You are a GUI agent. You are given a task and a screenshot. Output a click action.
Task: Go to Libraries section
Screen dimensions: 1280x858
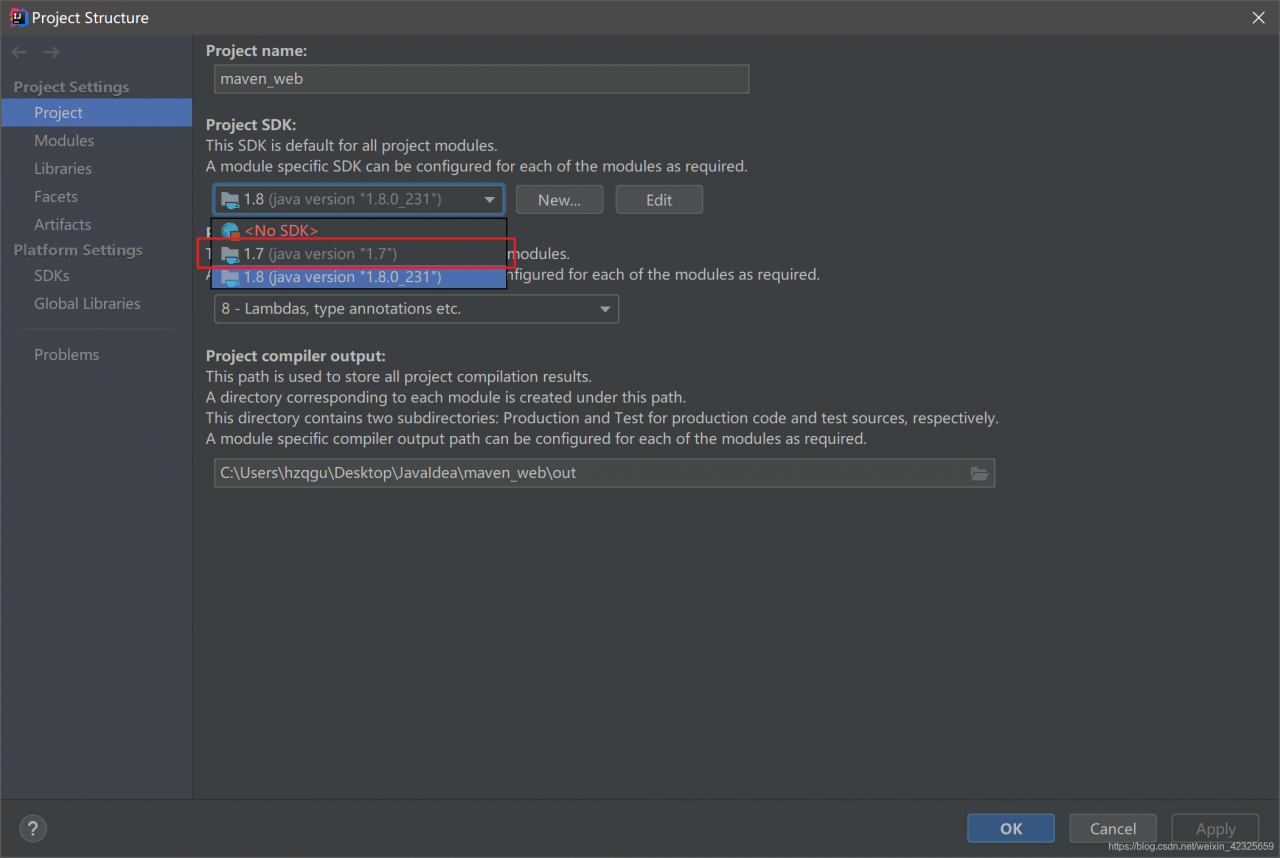click(x=63, y=169)
